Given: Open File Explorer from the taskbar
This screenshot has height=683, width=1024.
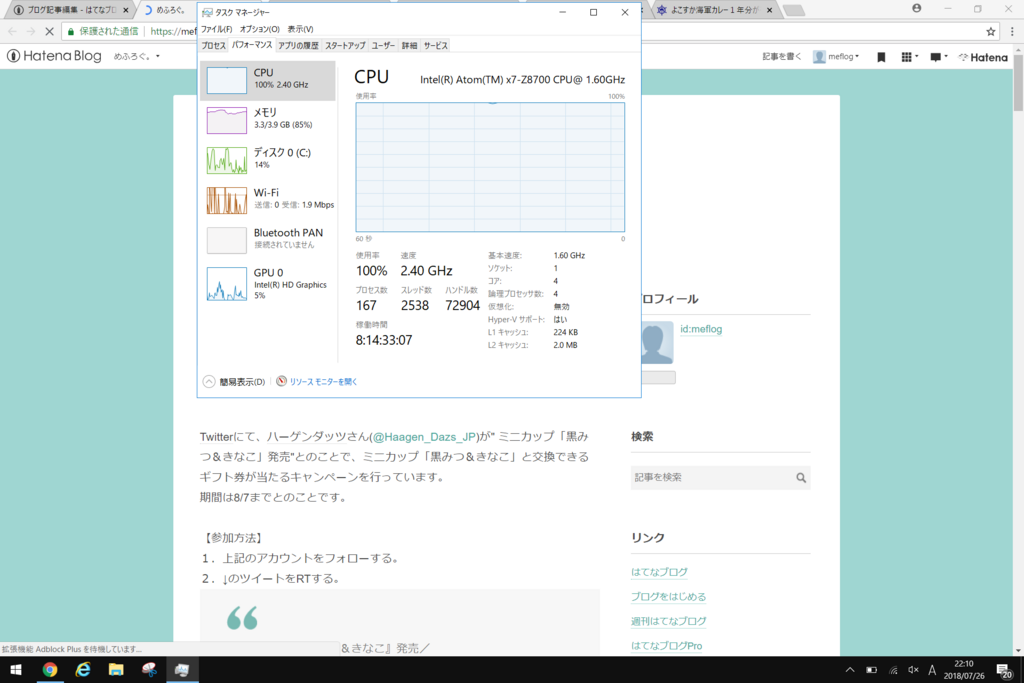Looking at the screenshot, I should [x=116, y=670].
